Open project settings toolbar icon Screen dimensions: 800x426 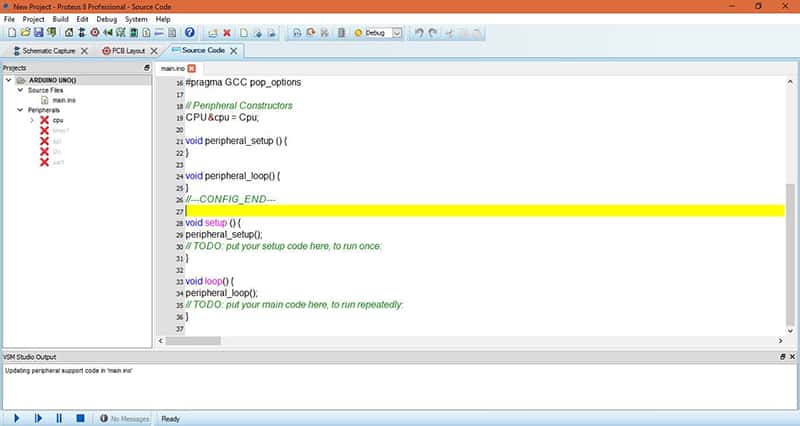(x=341, y=33)
